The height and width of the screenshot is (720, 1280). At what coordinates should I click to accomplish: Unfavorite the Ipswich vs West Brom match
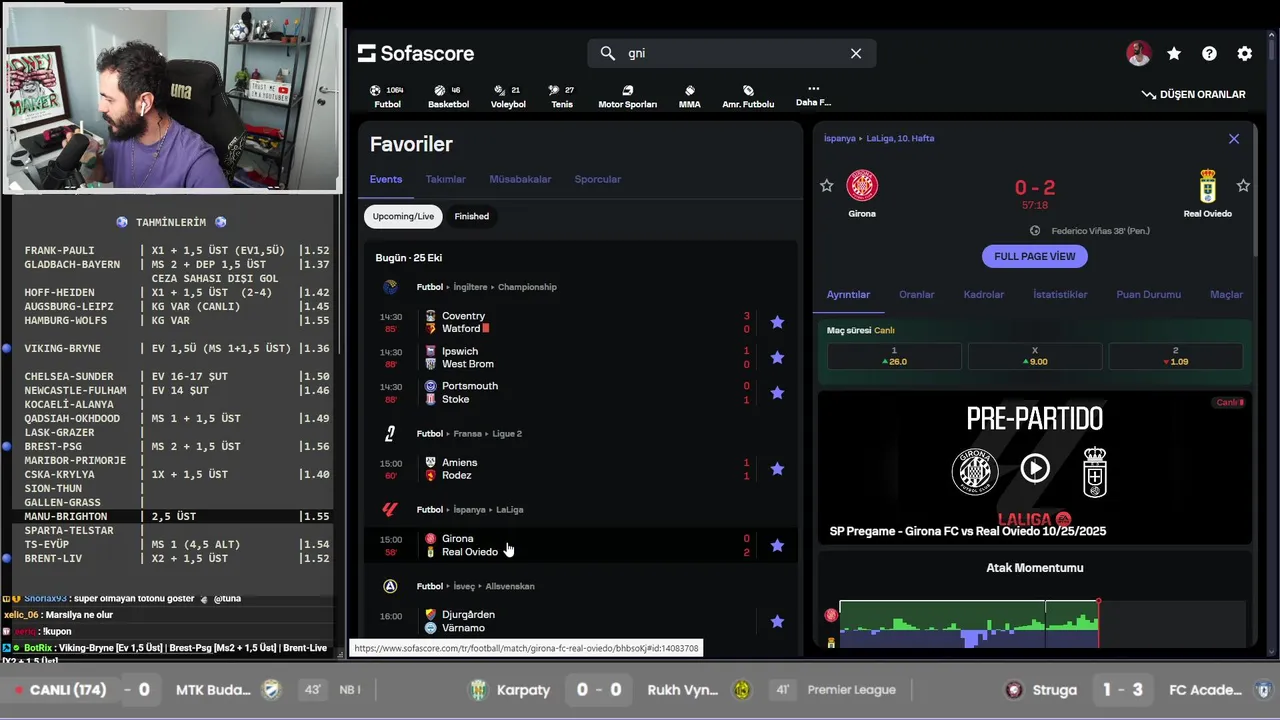coord(777,357)
